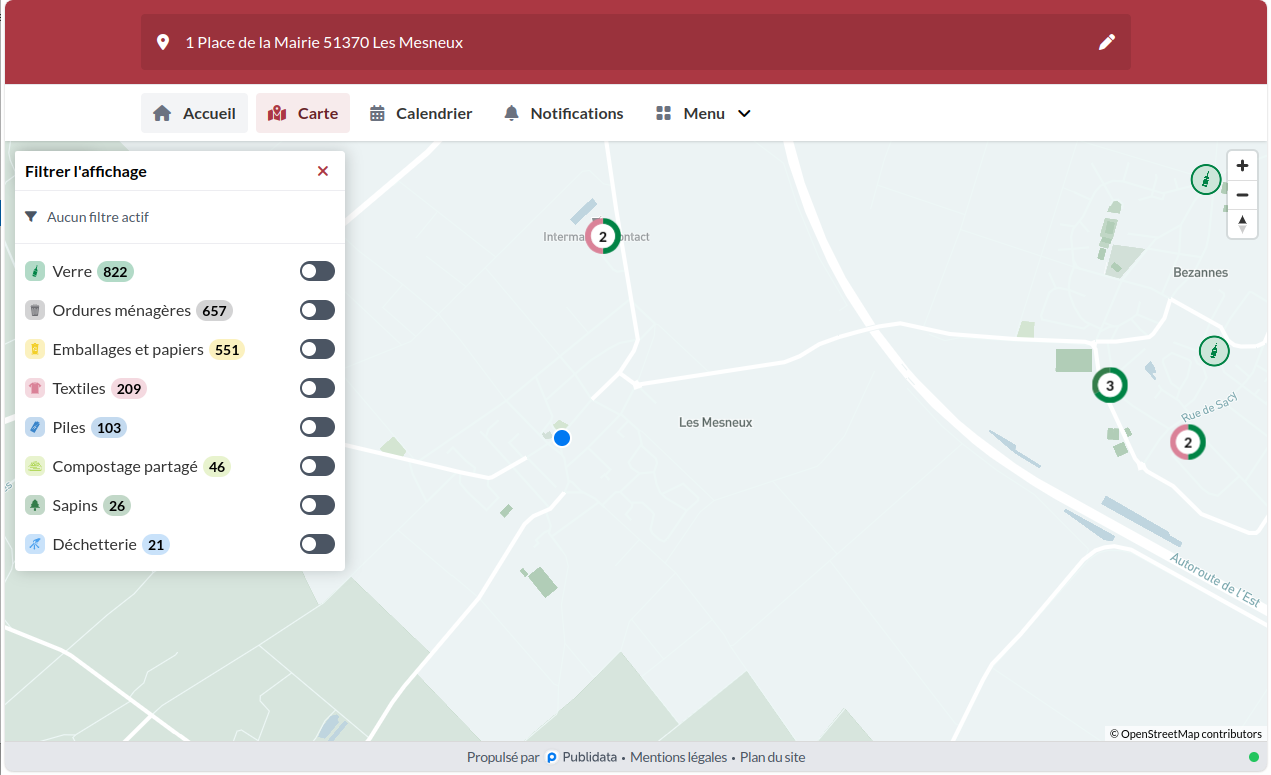Reset map bearing with compass button
This screenshot has width=1271, height=775.
click(1242, 224)
